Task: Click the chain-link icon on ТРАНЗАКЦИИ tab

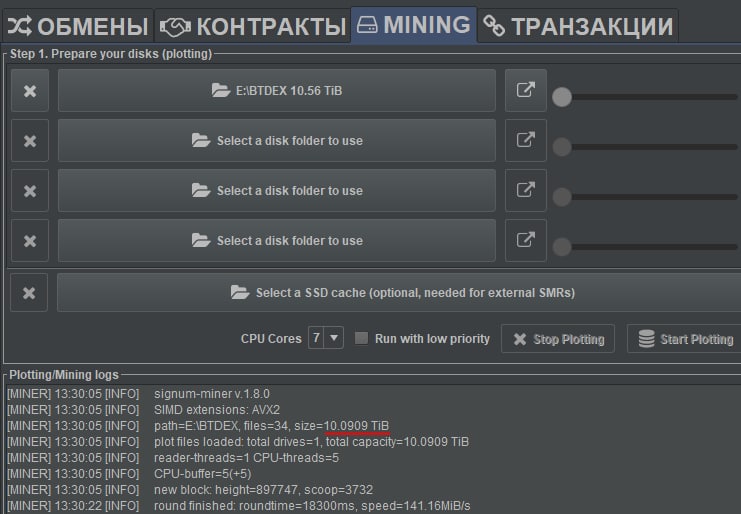Action: [494, 26]
